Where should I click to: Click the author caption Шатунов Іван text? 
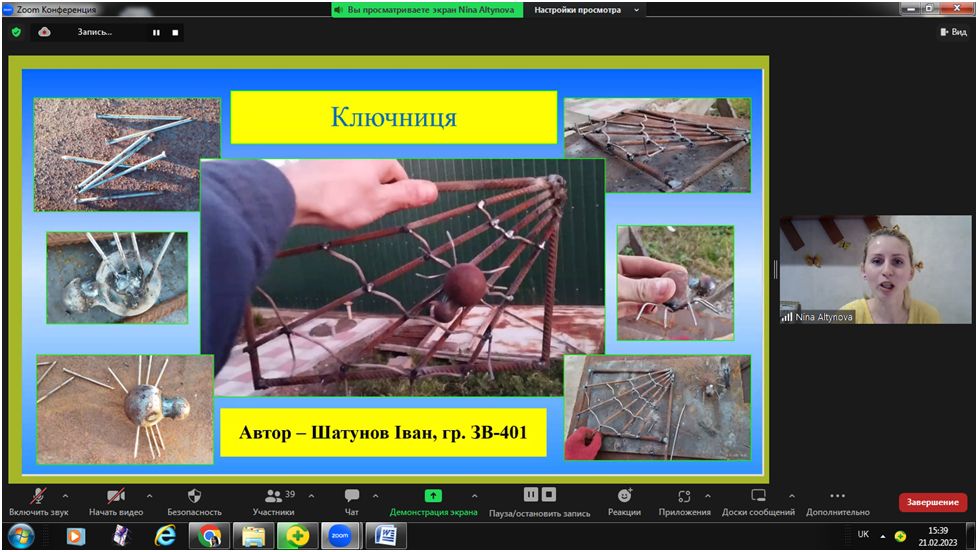pyautogui.click(x=383, y=432)
